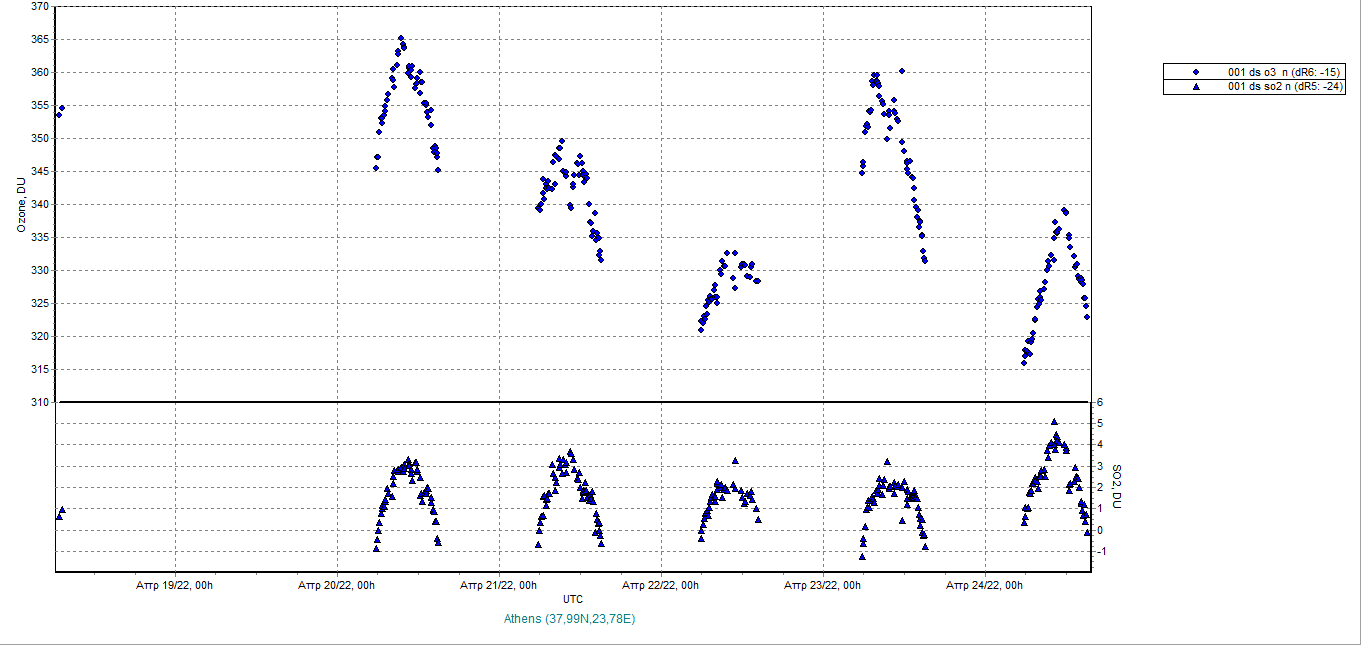
Task: Click the diamond marker icon in the legend
Action: pos(1196,72)
